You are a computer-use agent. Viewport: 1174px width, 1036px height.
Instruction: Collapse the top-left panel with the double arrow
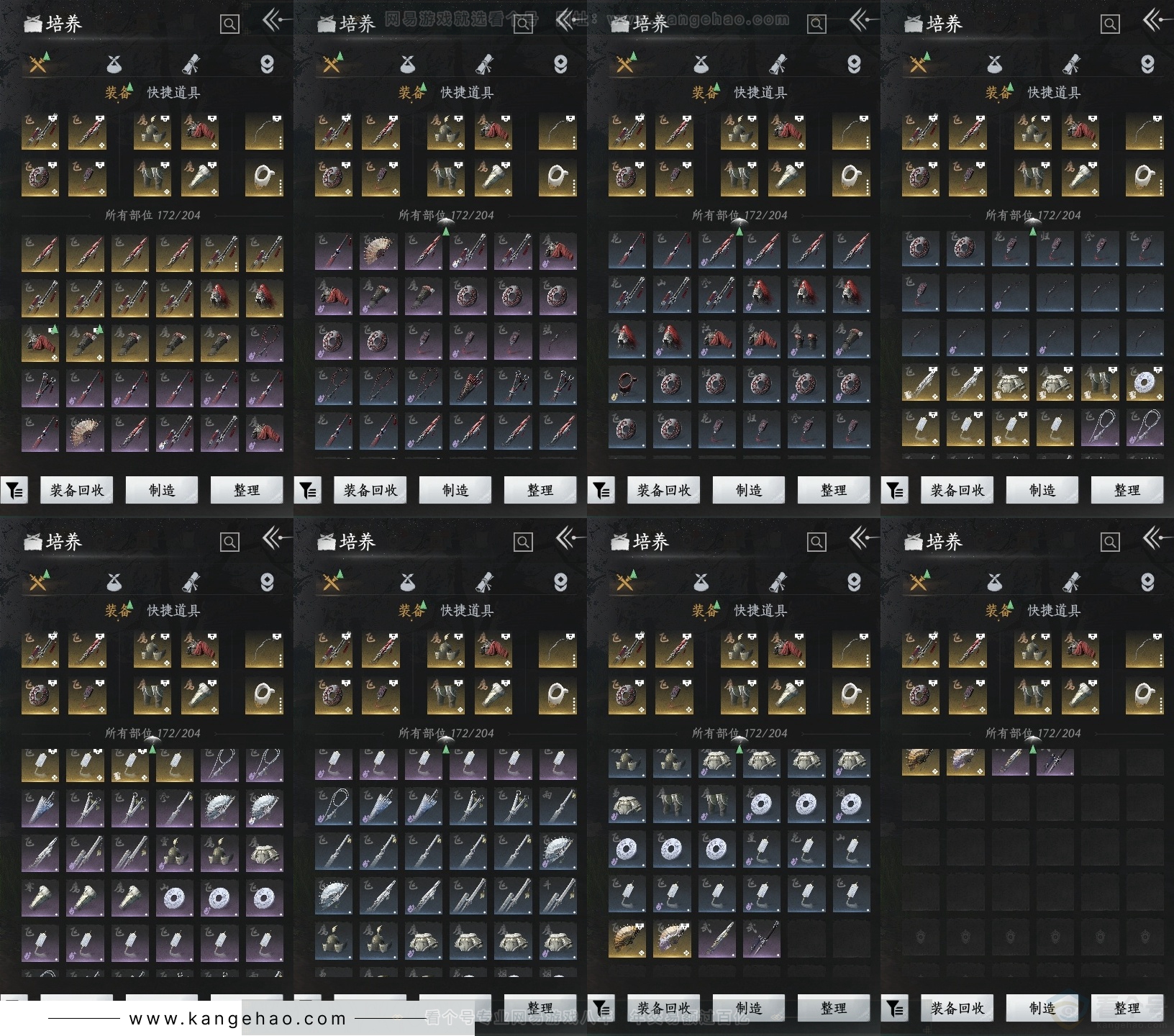pos(276,20)
